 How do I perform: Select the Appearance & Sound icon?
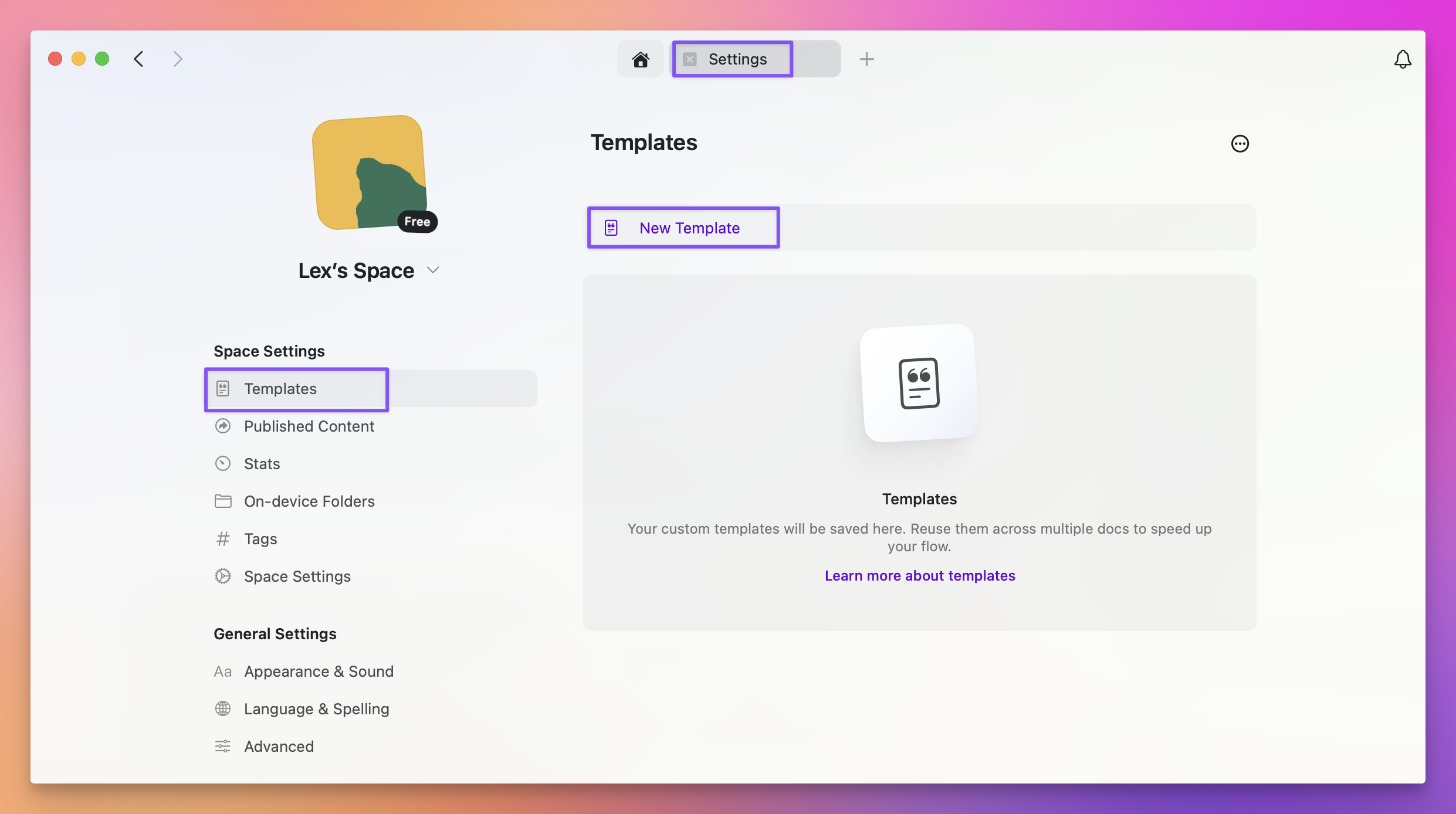[224, 671]
